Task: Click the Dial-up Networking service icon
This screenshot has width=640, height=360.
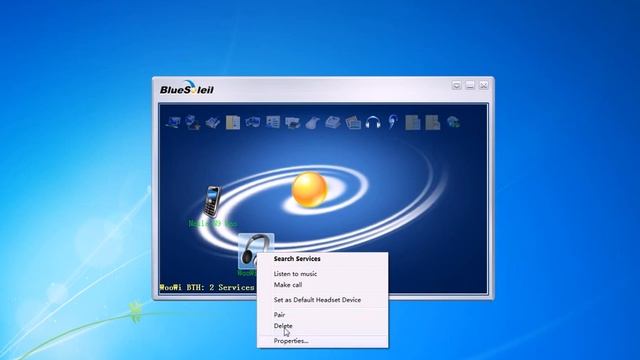Action: [x=193, y=122]
